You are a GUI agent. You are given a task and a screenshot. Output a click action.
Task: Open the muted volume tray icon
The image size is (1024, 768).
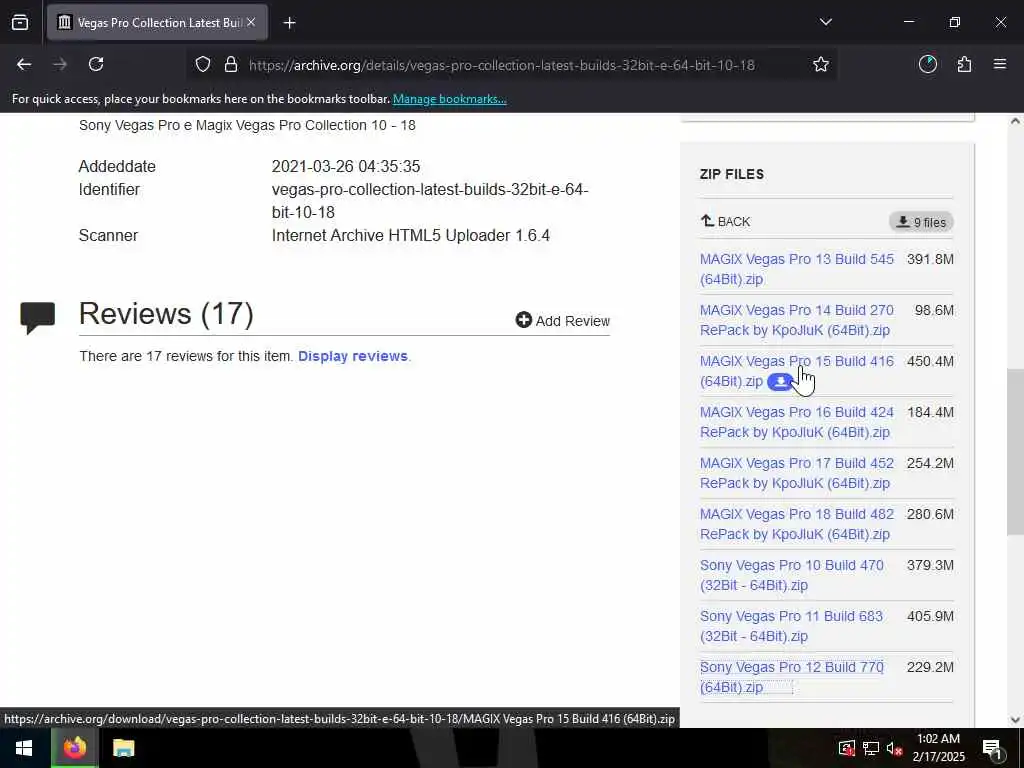tap(895, 748)
